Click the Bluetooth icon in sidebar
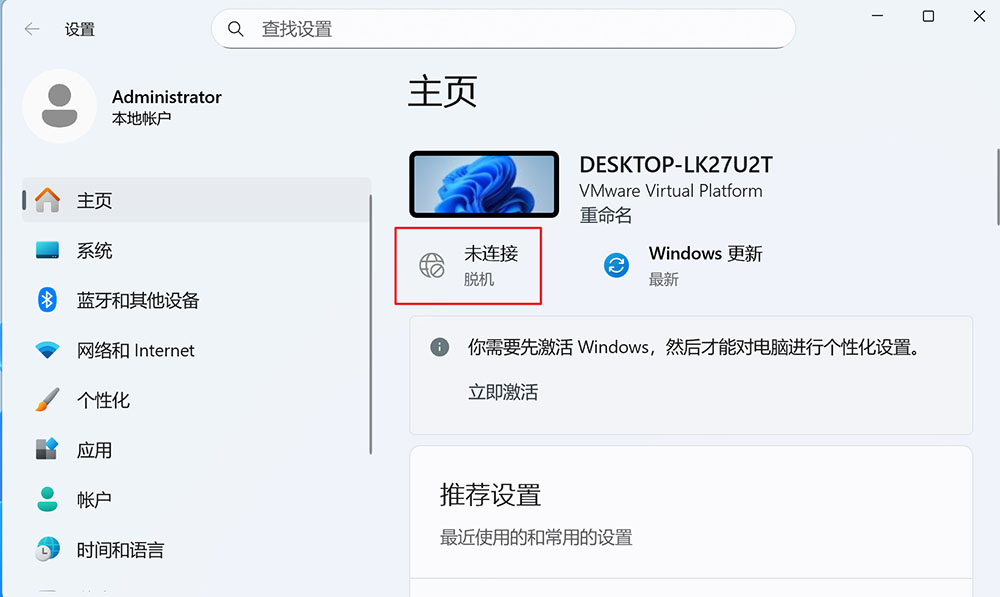Image resolution: width=1000 pixels, height=597 pixels. pos(47,300)
